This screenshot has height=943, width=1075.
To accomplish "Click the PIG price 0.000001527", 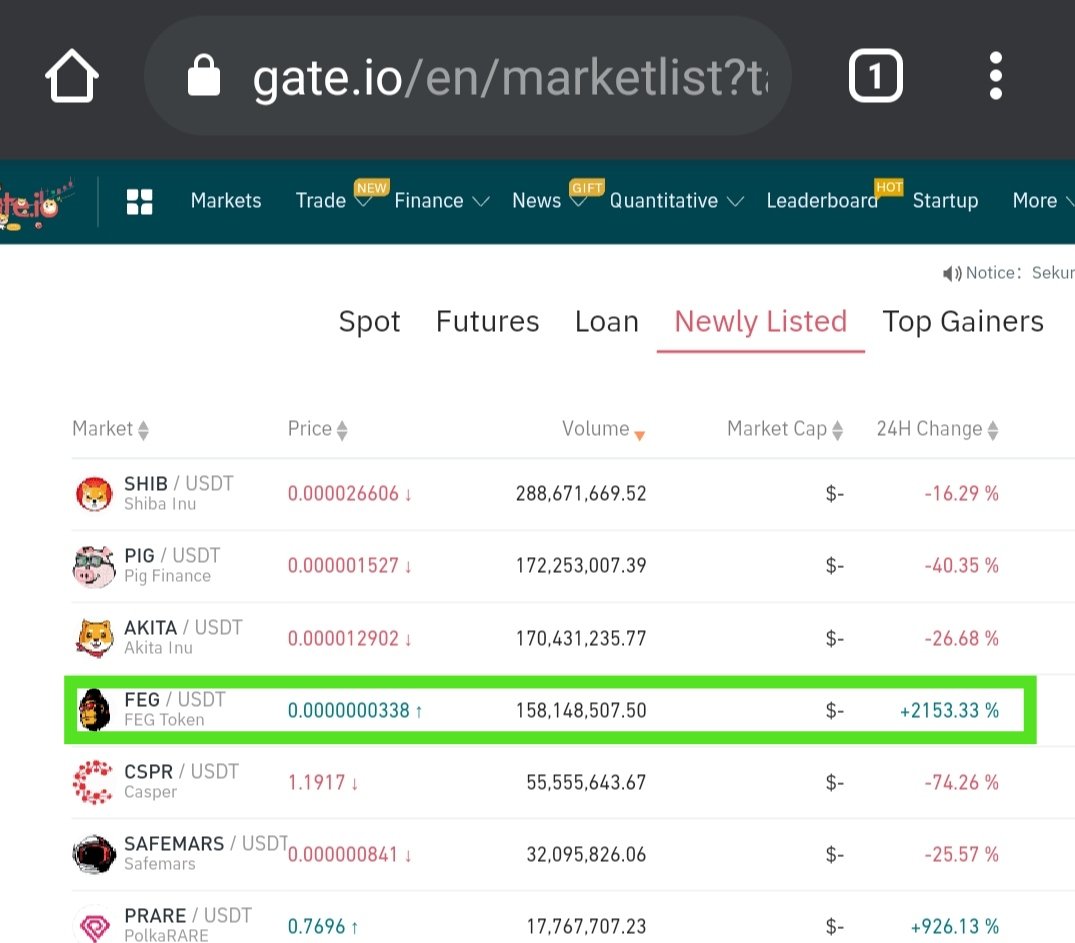I will (x=350, y=566).
